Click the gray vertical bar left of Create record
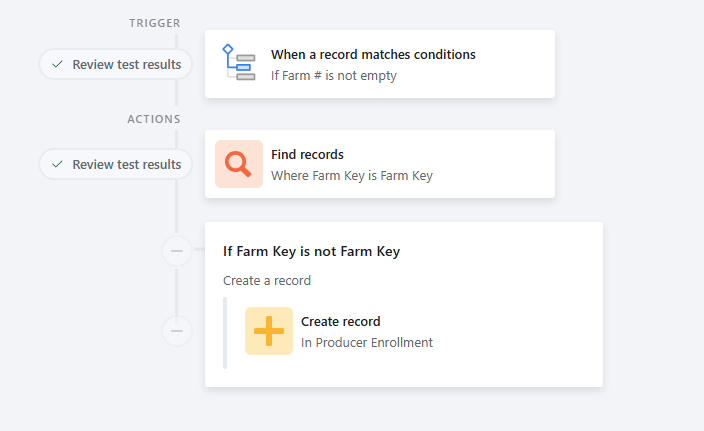Screen dimensions: 704x431 [x=225, y=333]
